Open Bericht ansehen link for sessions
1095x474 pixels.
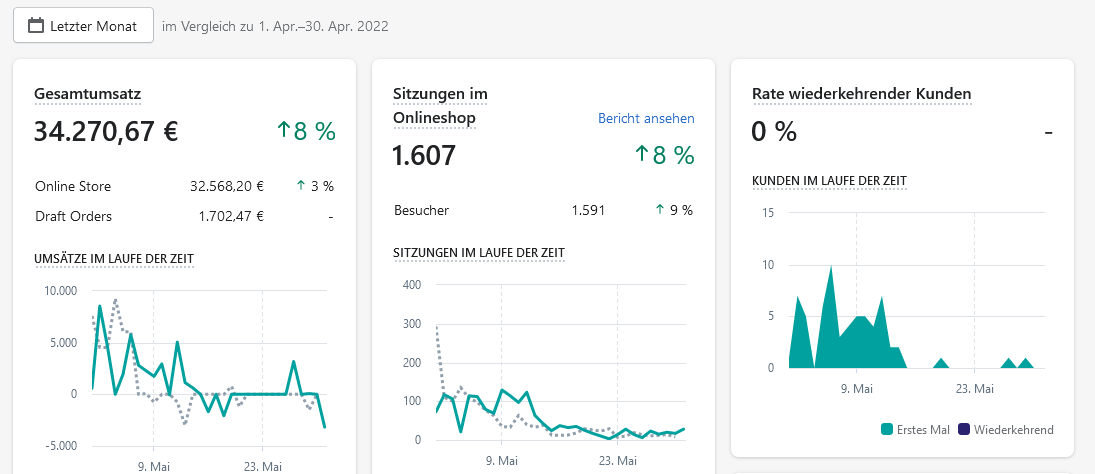tap(646, 118)
